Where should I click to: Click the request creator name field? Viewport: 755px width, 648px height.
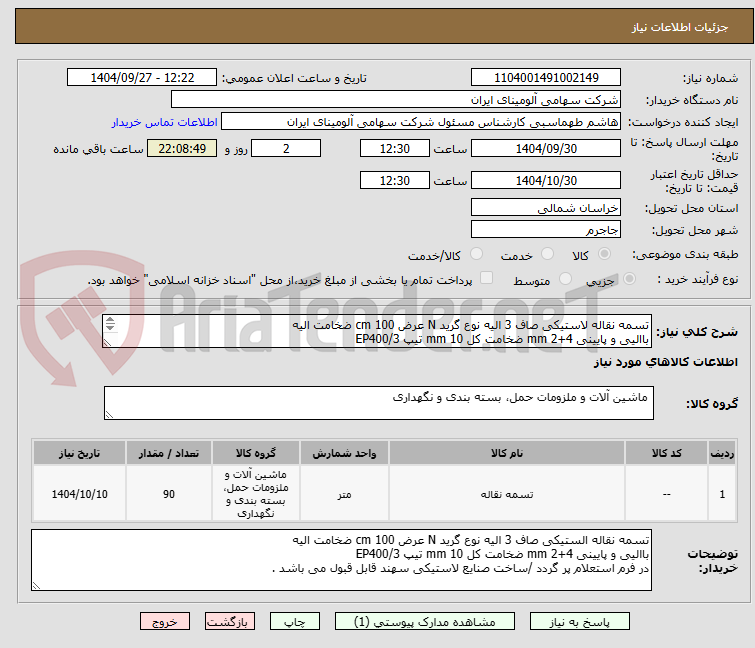(420, 122)
